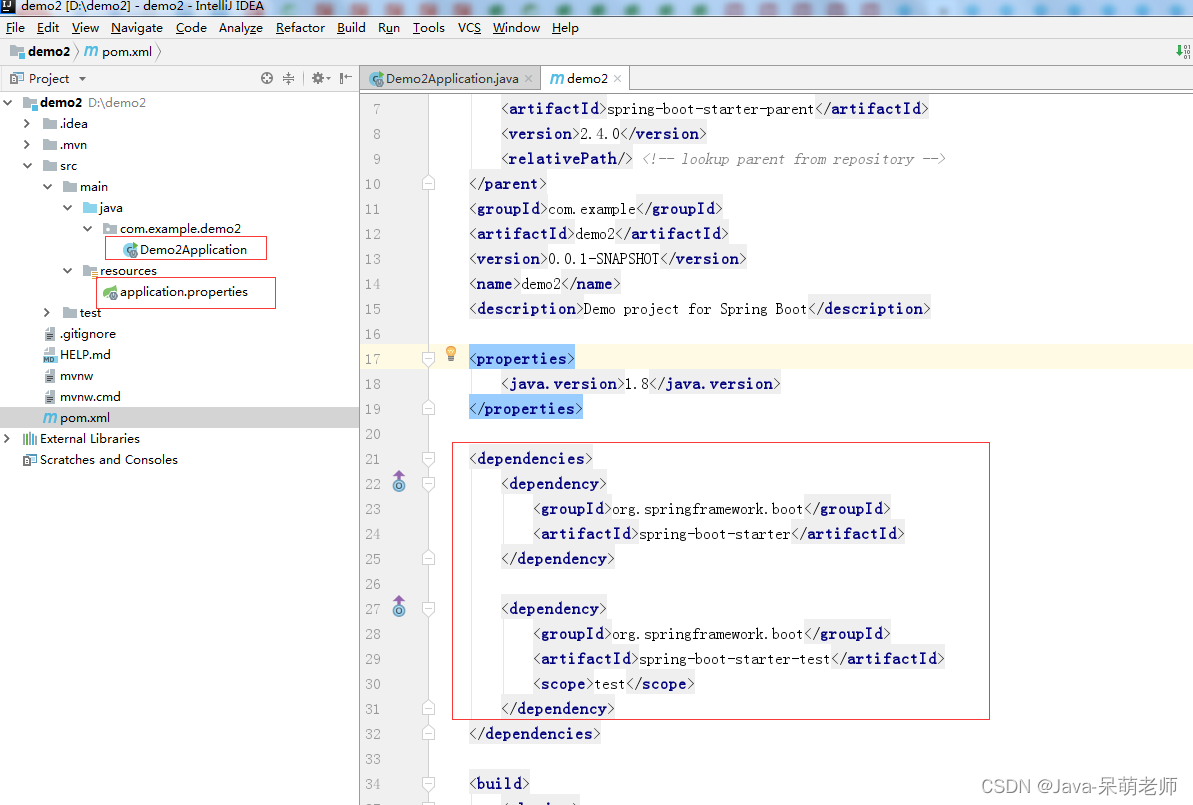
Task: Click the mvnw file icon
Action: (x=49, y=376)
